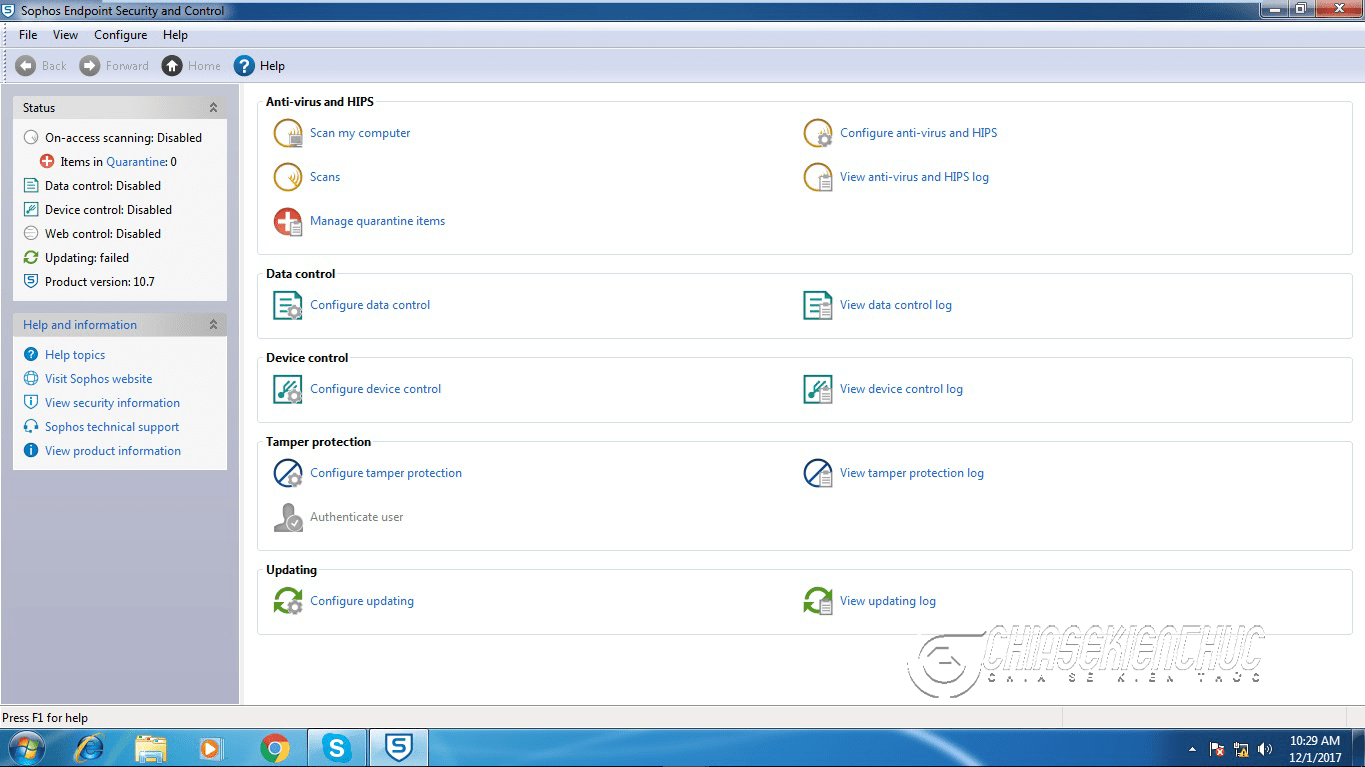Image resolution: width=1365 pixels, height=767 pixels.
Task: Click the View tamper protection log icon
Action: pyautogui.click(x=818, y=473)
